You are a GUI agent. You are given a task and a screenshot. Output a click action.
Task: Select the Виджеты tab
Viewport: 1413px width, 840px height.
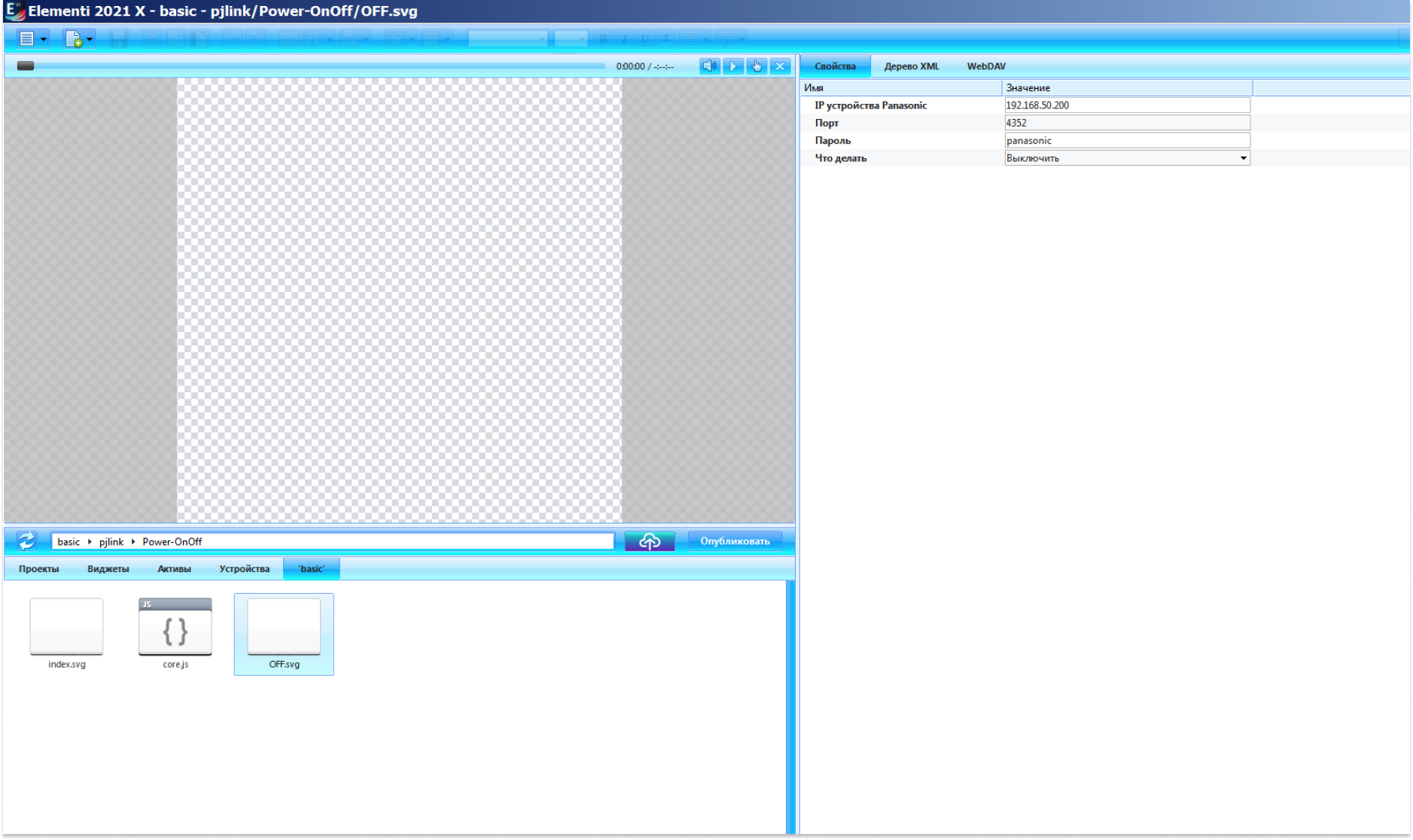(x=108, y=569)
